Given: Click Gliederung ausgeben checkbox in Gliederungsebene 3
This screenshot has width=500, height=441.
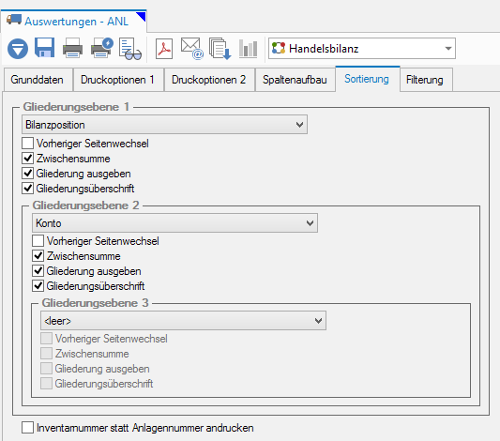Looking at the screenshot, I should click(46, 368).
